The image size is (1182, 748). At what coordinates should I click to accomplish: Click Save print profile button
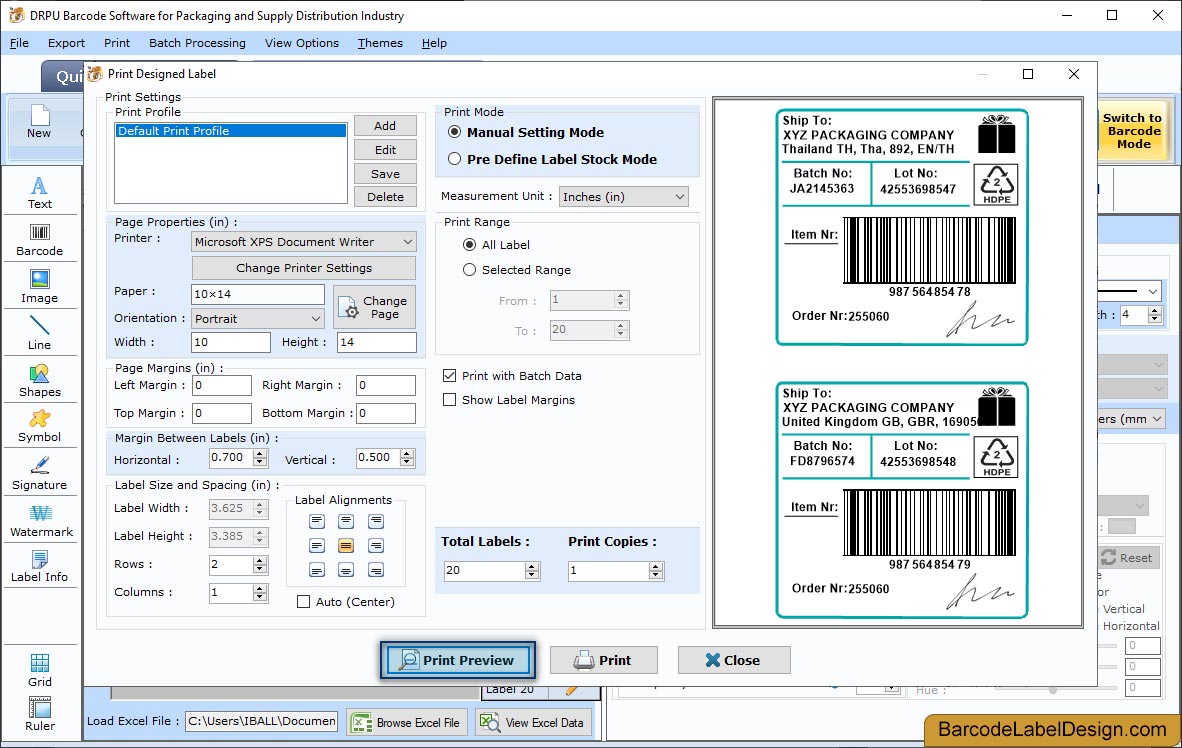[385, 173]
